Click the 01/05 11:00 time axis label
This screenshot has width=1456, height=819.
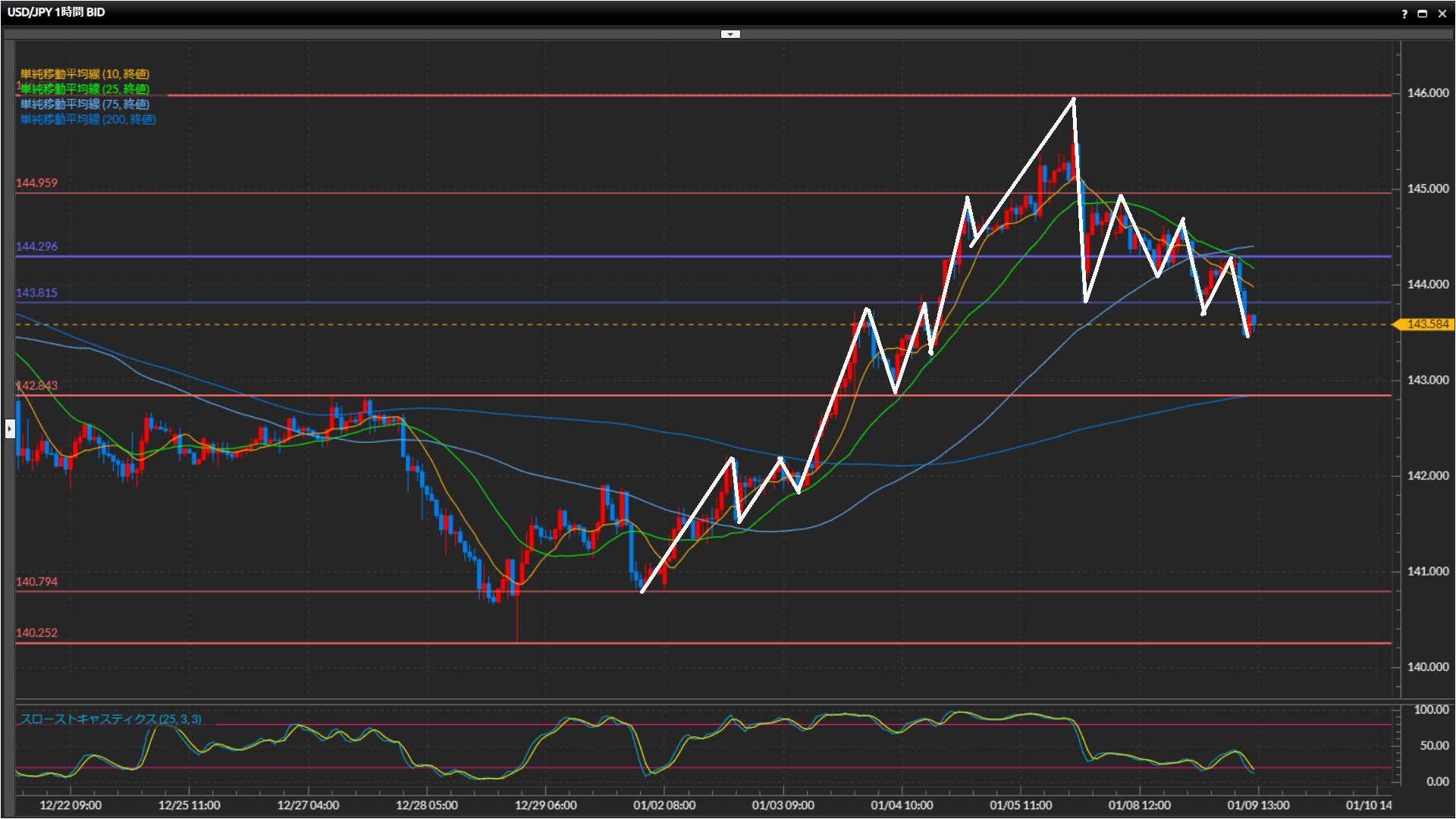tap(1020, 805)
